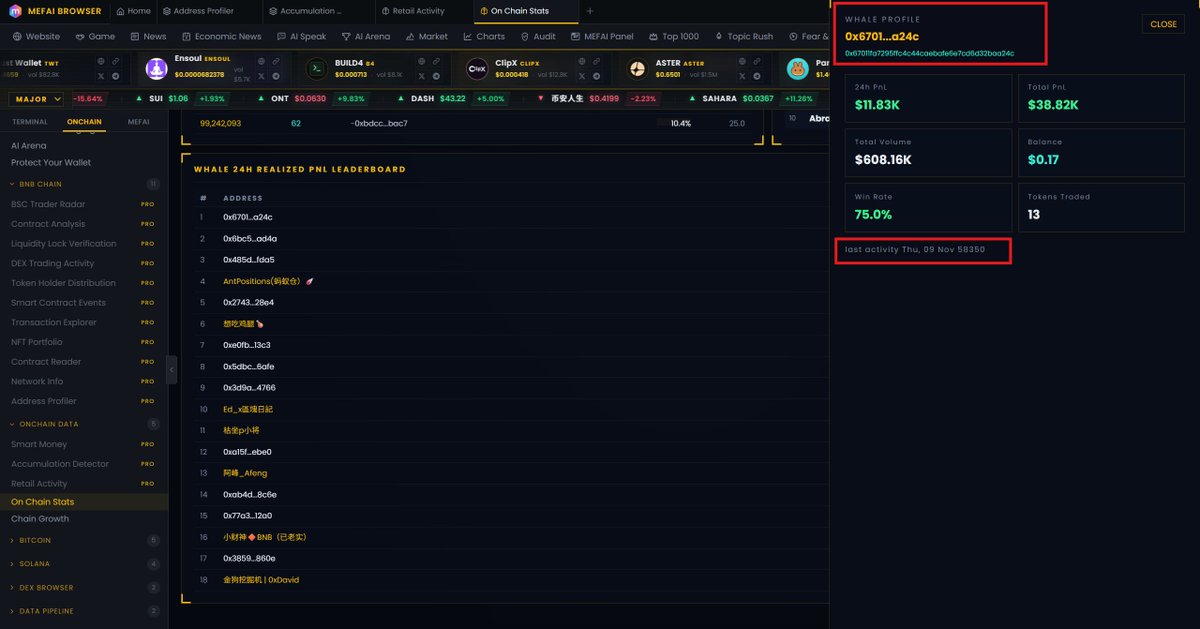The image size is (1200, 629).
Task: Open Economic News from the toolbar
Action: (221, 36)
